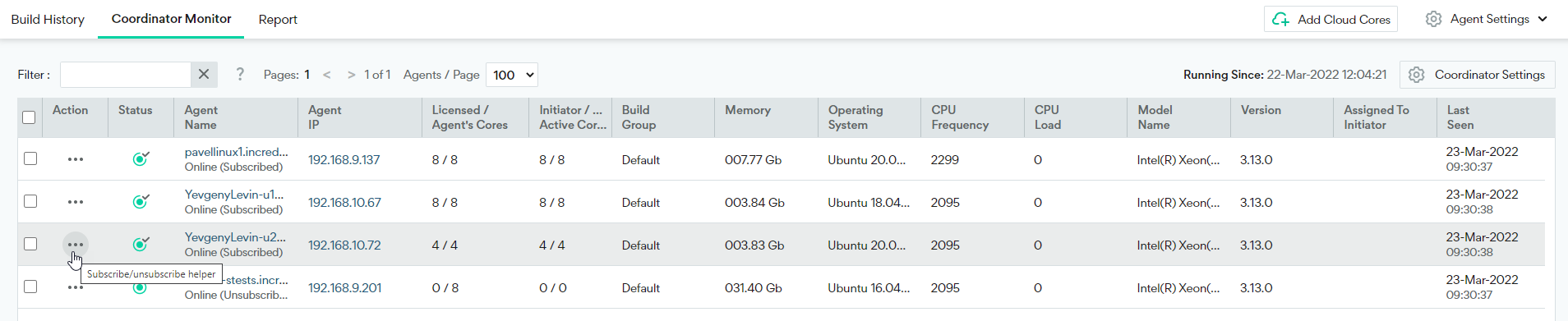Screen dimensions: 1568x321
Task: Click Add Cloud Cores button
Action: tap(1330, 19)
